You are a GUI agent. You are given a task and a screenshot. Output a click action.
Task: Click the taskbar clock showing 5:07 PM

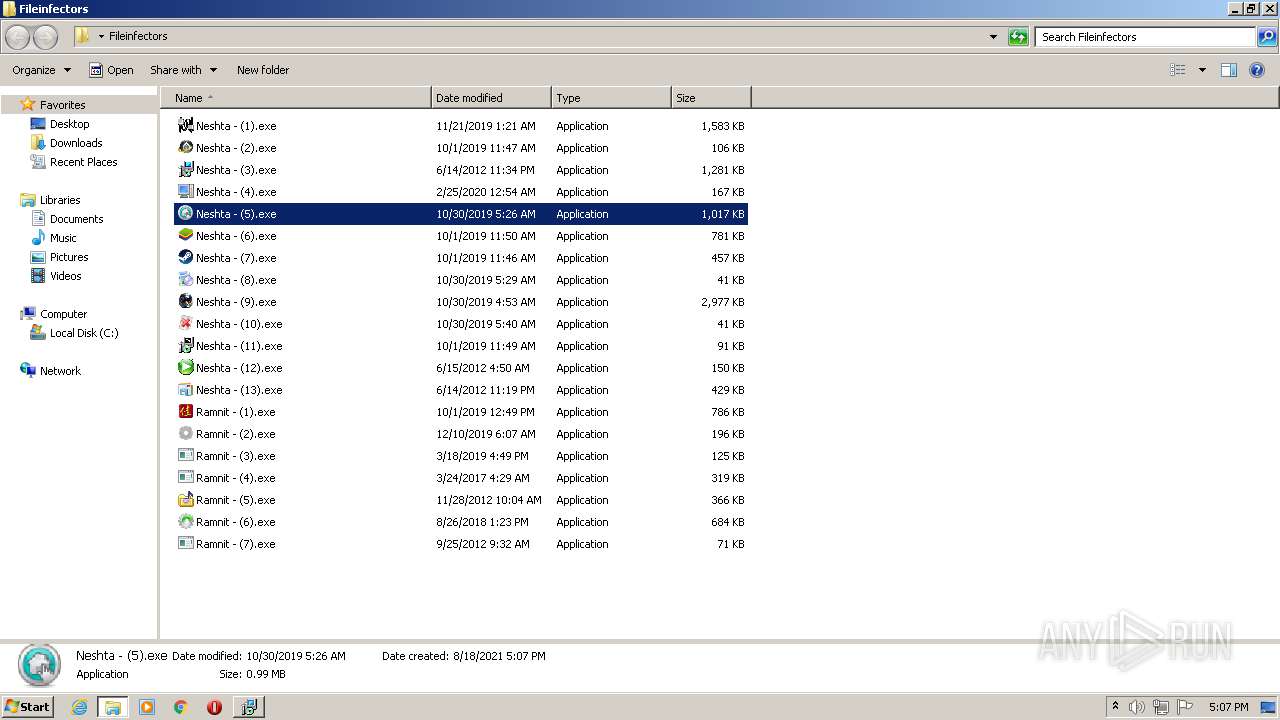click(x=1228, y=707)
